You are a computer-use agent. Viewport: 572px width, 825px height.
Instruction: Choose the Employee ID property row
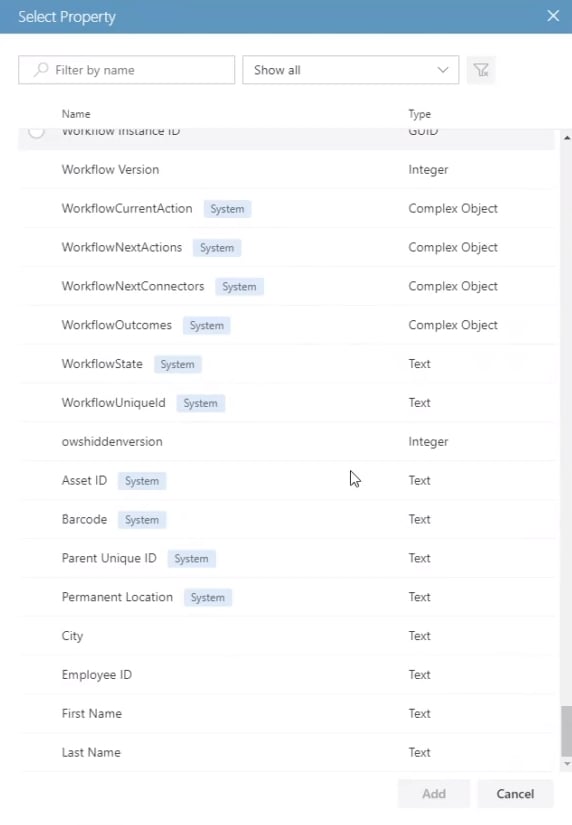coord(287,675)
